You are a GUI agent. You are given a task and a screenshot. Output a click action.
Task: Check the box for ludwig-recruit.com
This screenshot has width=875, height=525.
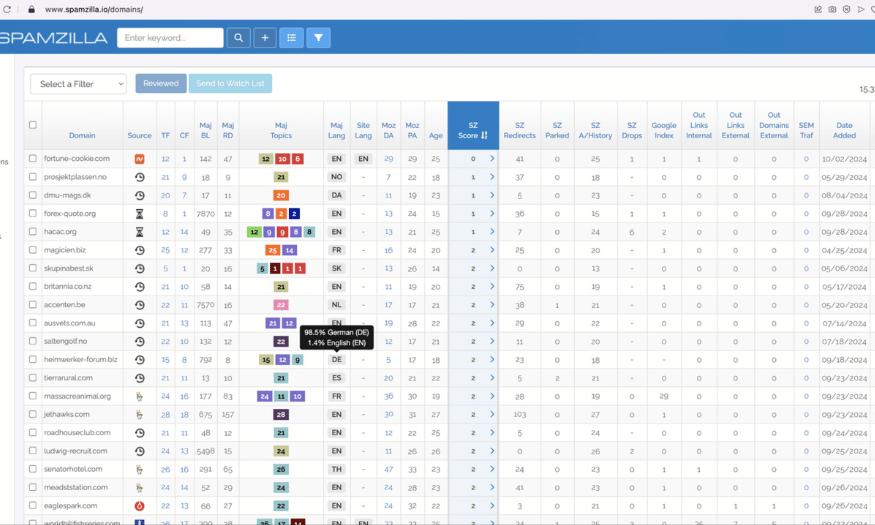(33, 451)
